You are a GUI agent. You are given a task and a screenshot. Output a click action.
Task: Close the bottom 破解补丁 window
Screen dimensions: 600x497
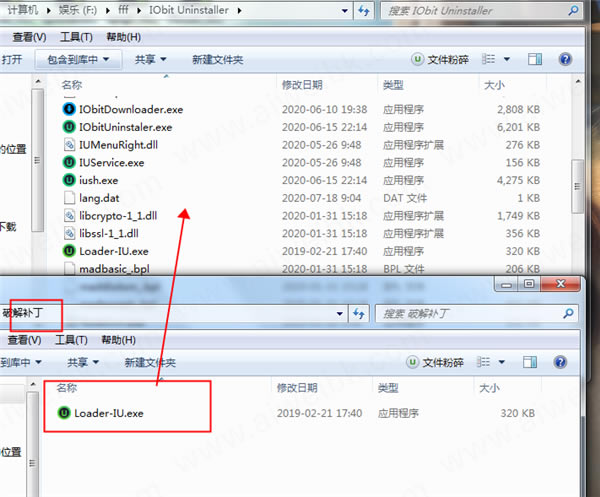pyautogui.click(x=561, y=284)
